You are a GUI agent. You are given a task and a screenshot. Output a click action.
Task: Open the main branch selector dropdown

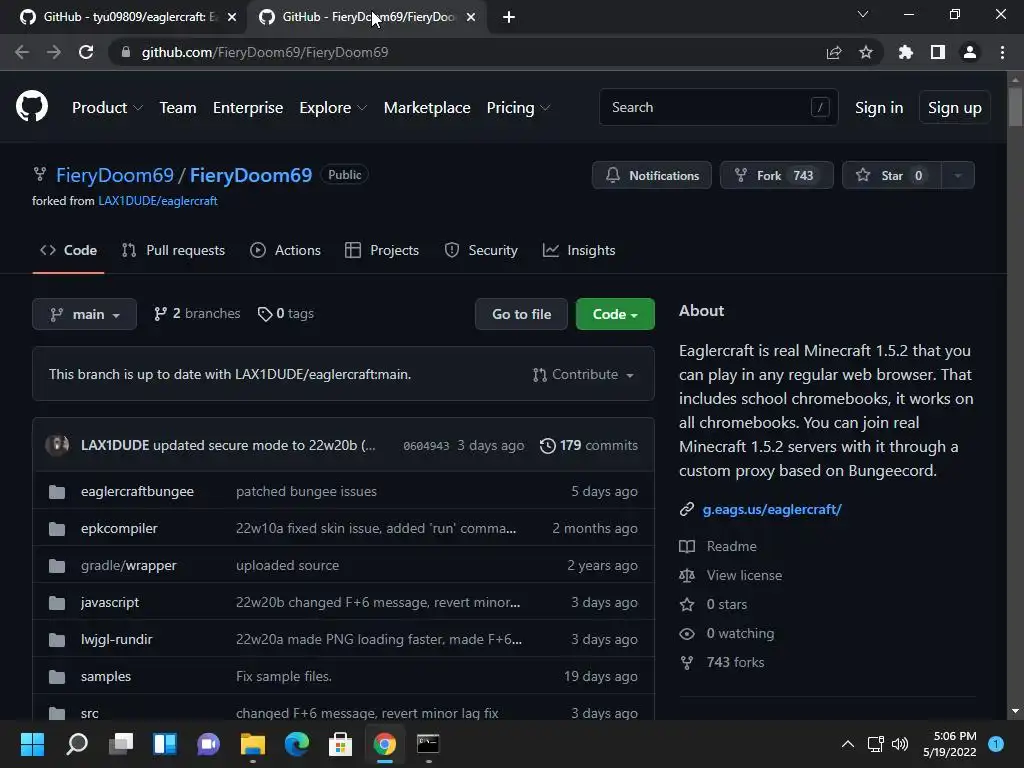(84, 314)
